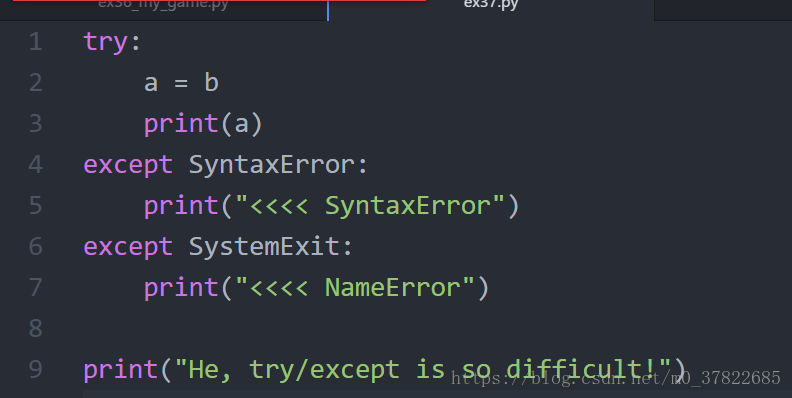Image resolution: width=792 pixels, height=398 pixels.
Task: Click 'a = b' on line 2
Action: click(x=181, y=83)
